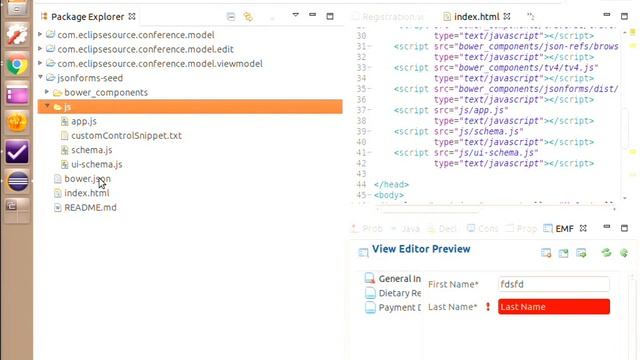Select schema.js file

coord(92,150)
